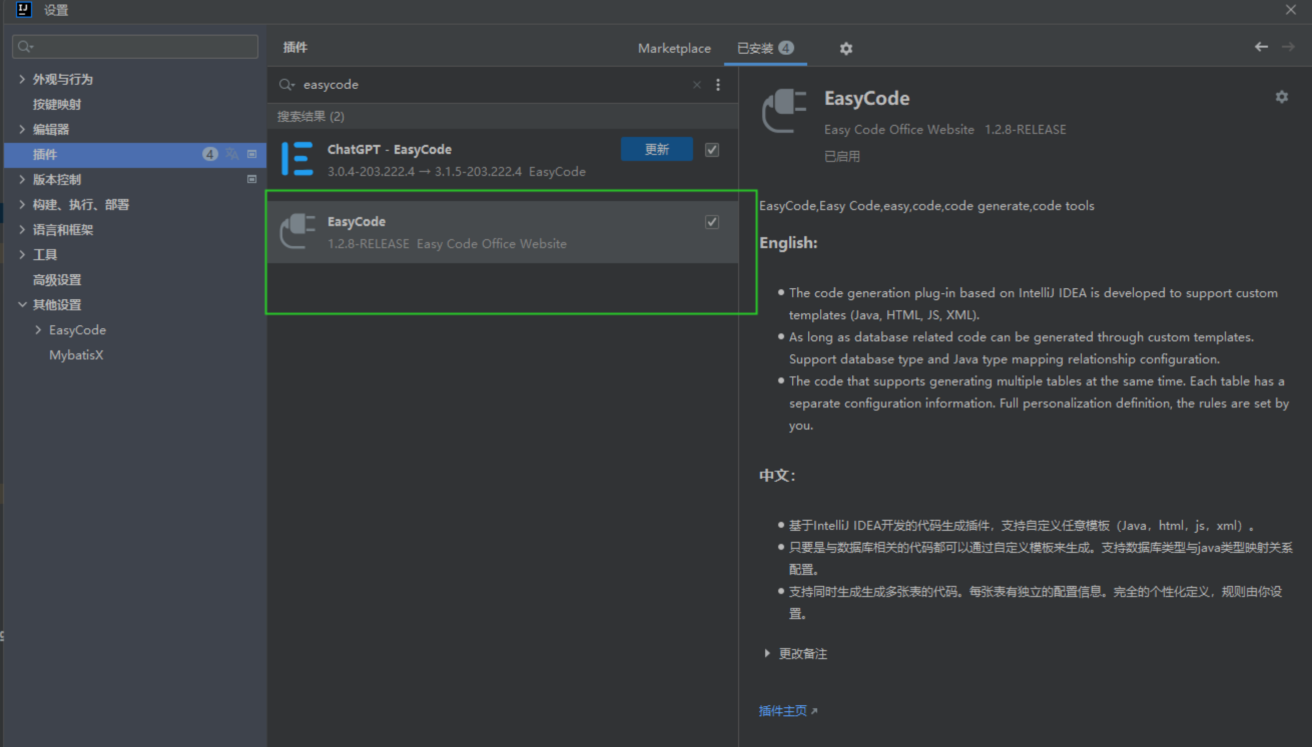Click the ChatGPT - EasyCode plugin logo
This screenshot has height=747, width=1312.
(297, 159)
